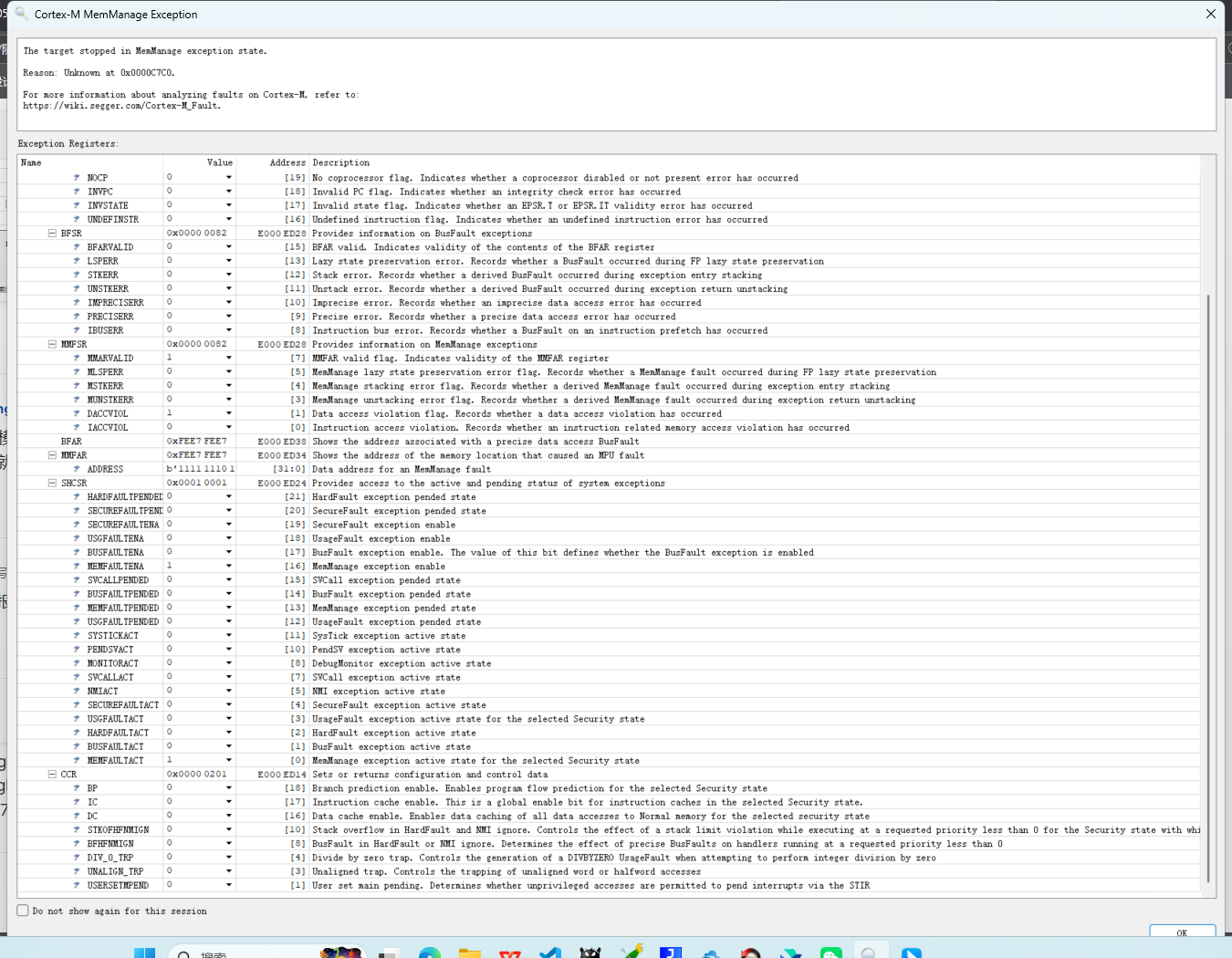The width and height of the screenshot is (1232, 958).
Task: Collapse the CCR register tree node
Action: pyautogui.click(x=52, y=775)
